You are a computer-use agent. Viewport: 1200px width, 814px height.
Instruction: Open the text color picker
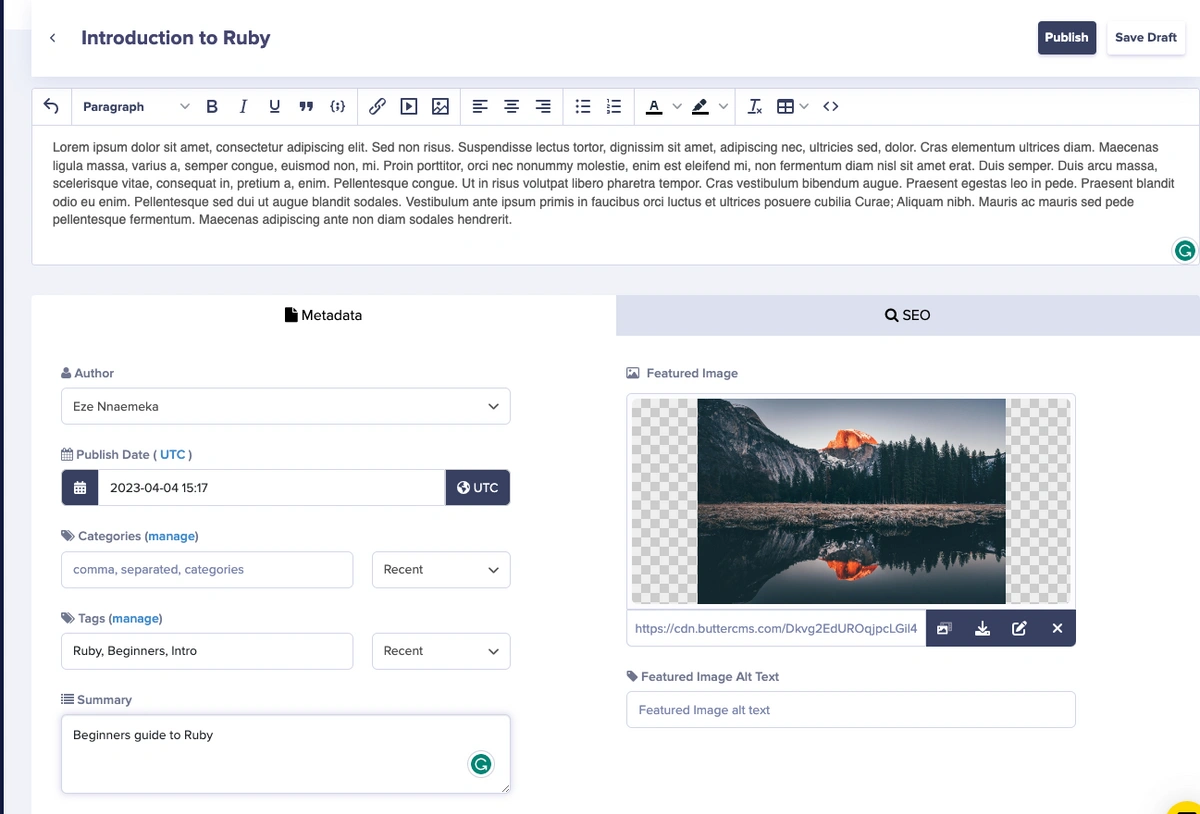(x=655, y=106)
